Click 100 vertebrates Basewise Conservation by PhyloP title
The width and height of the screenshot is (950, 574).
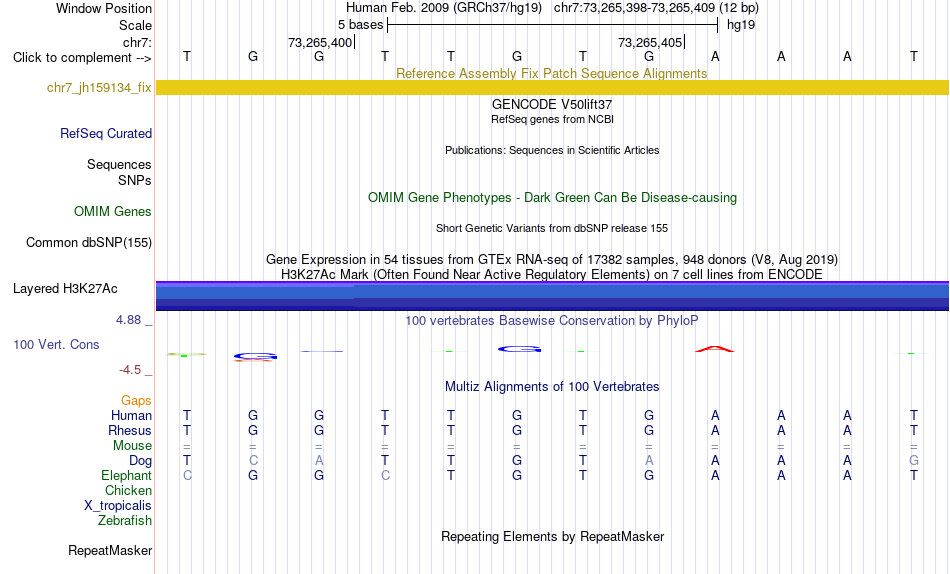click(x=552, y=321)
